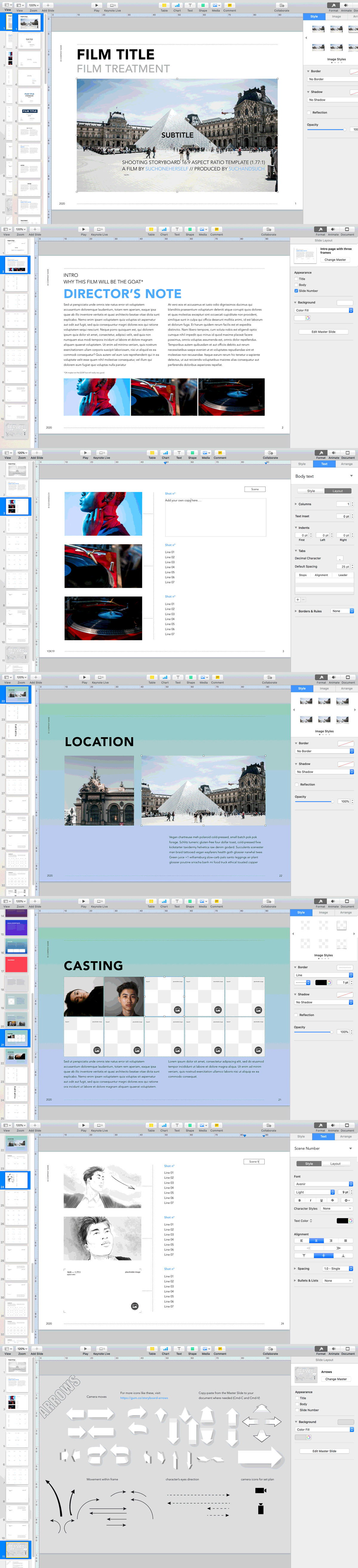Screen dimensions: 358x1568
Task: Toggle Strikethrough in the Scene Number font panel
Action: coord(332,1200)
